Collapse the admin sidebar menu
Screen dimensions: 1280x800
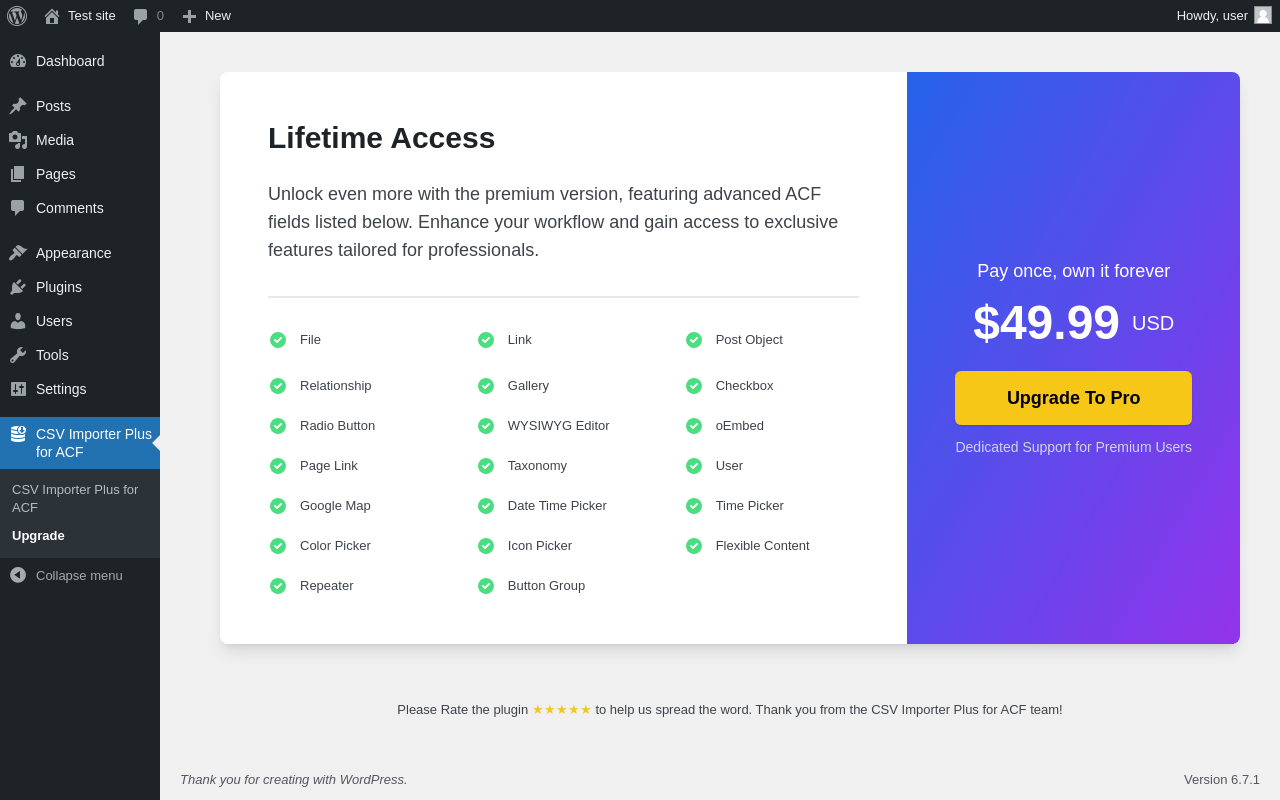pos(80,575)
